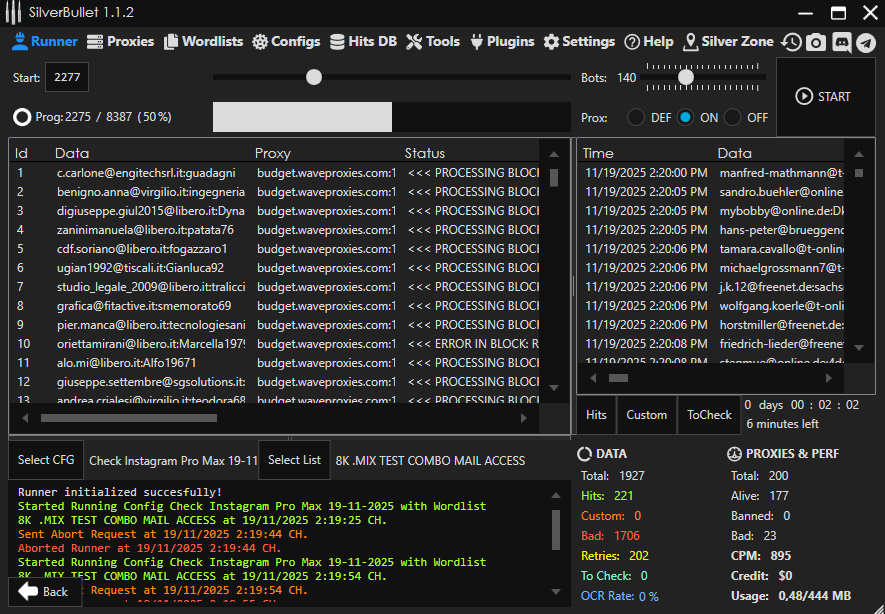Click the camera screenshot icon
Viewport: 885px width, 614px height.
(x=817, y=42)
